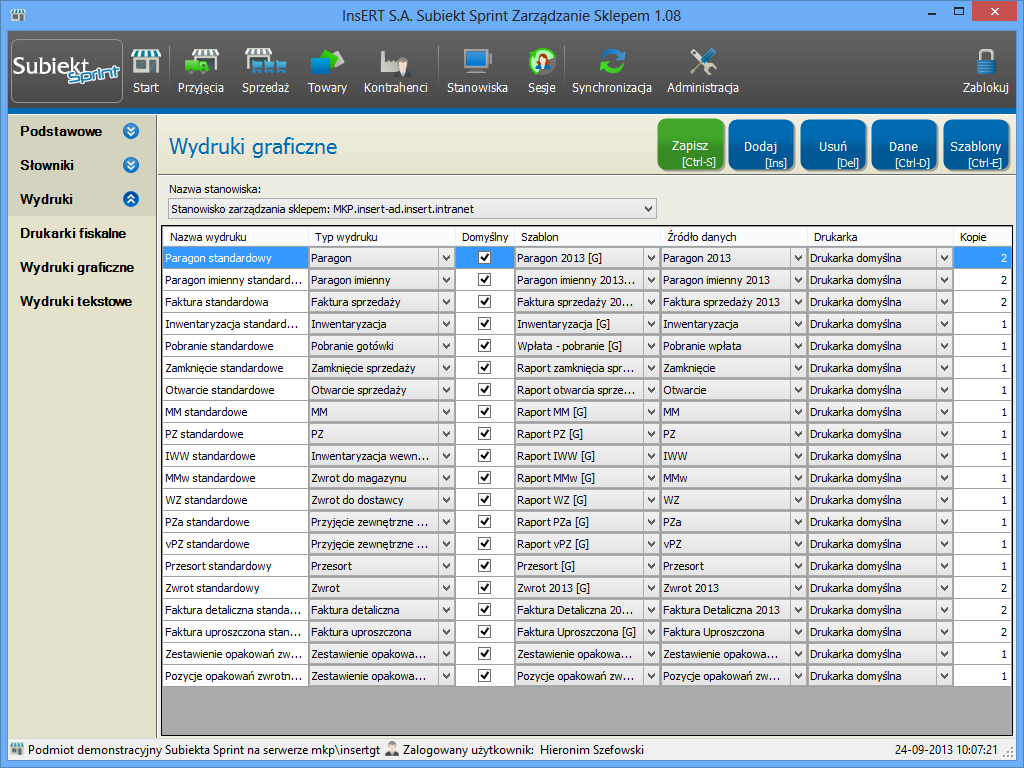Open Drukarka dropdown in PZ standardowe row
Image resolution: width=1024 pixels, height=768 pixels.
pyautogui.click(x=944, y=434)
